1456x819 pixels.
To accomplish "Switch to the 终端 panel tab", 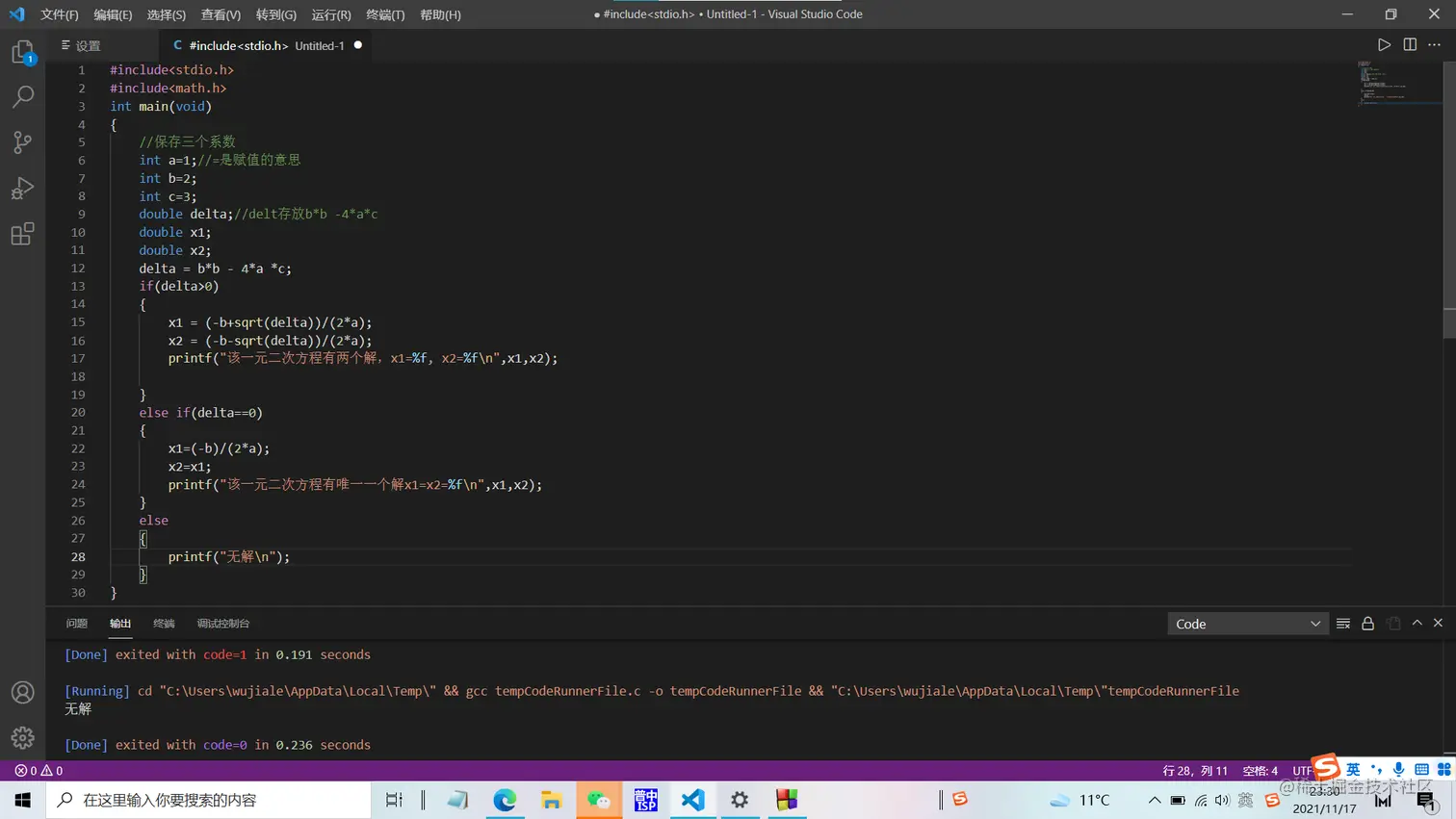I will tap(164, 624).
